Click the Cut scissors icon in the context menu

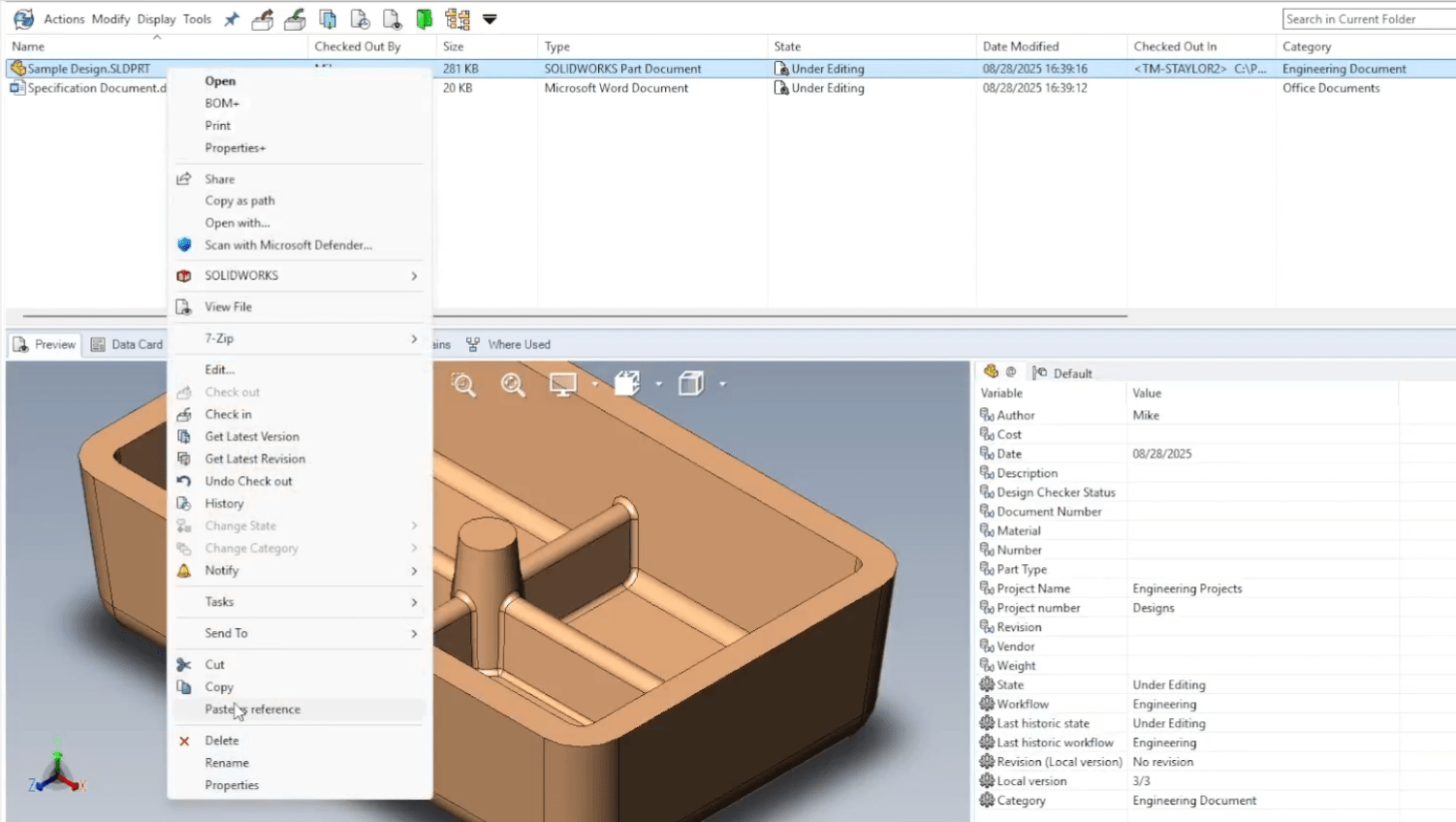pos(184,665)
